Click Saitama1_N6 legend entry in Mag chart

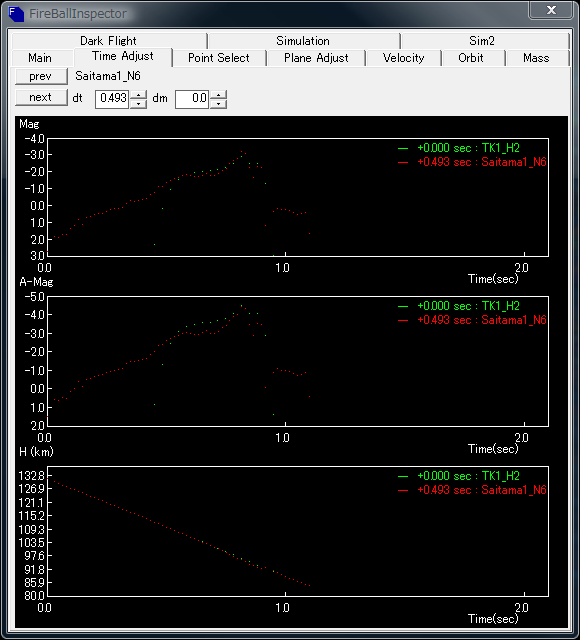(x=472, y=162)
